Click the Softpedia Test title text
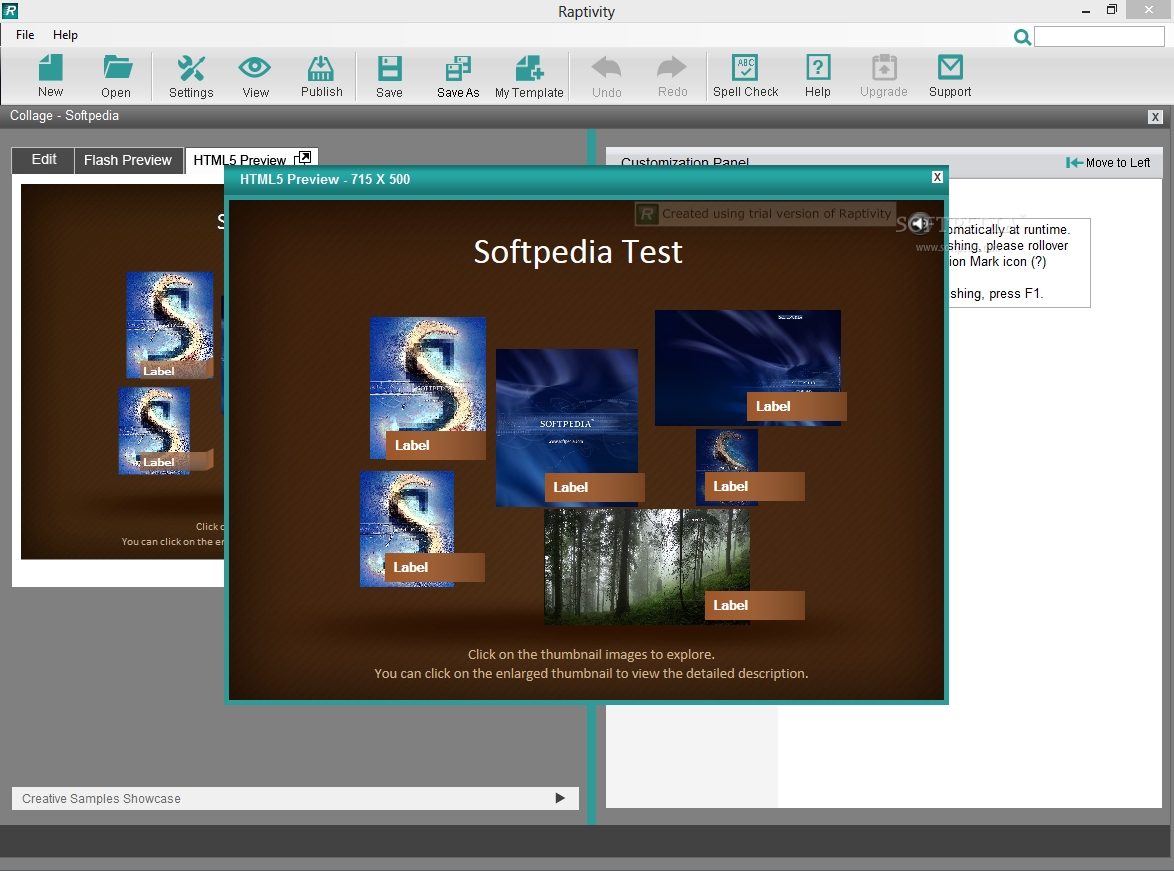Viewport: 1174px width, 871px height. (x=578, y=252)
